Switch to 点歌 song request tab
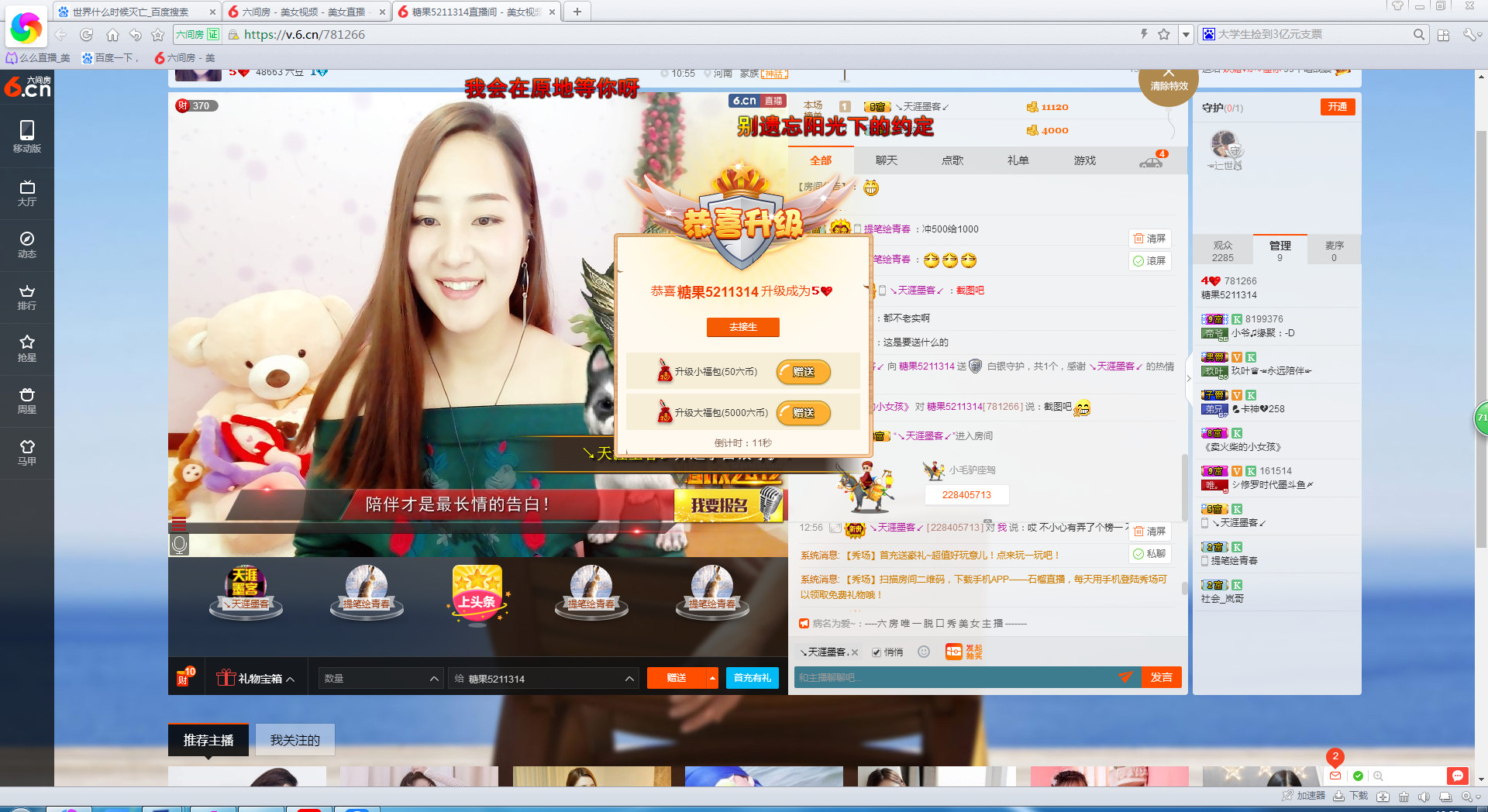Screen dimensions: 1488x812 [x=952, y=160]
